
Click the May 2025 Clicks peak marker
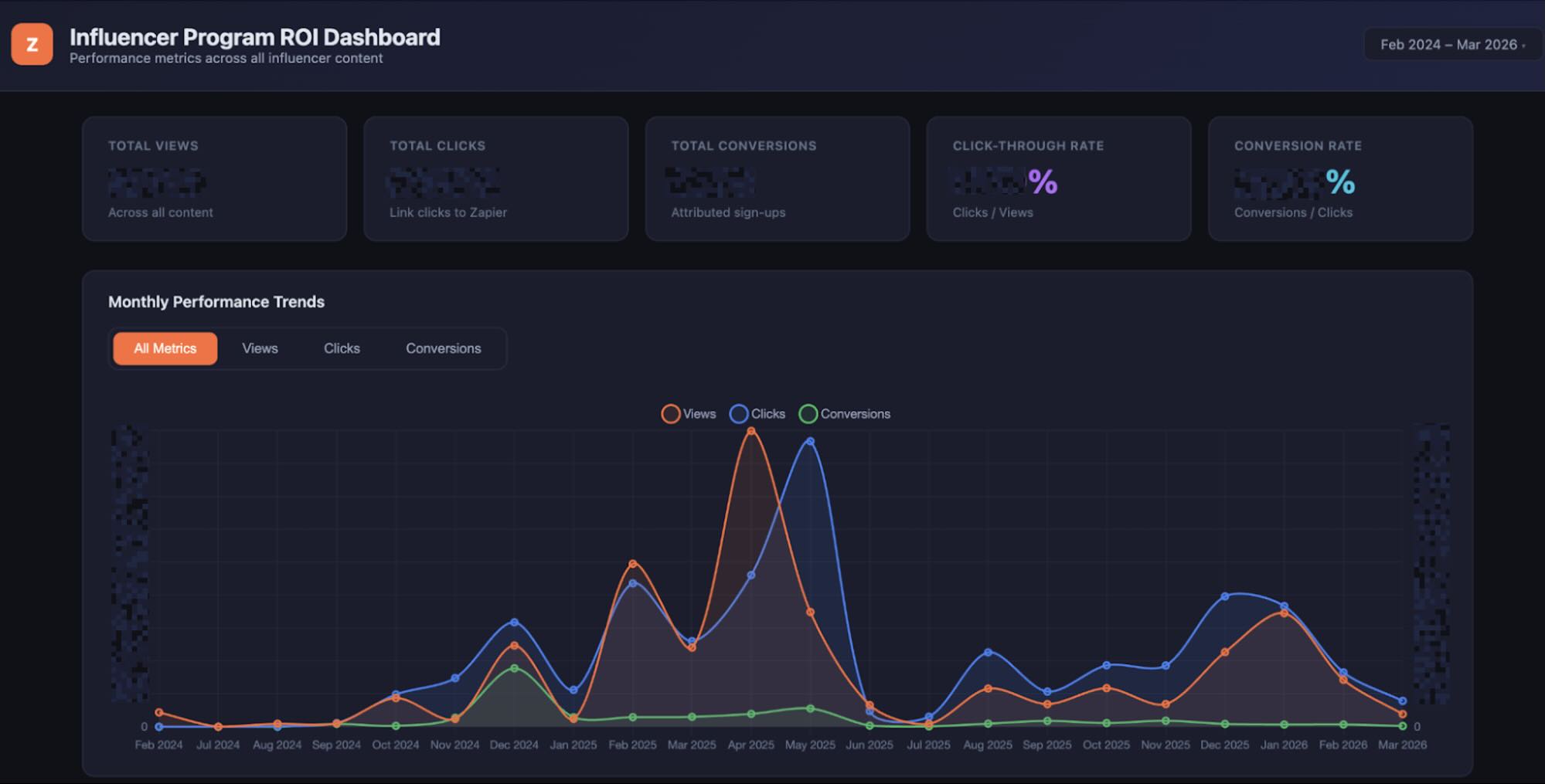coord(808,441)
